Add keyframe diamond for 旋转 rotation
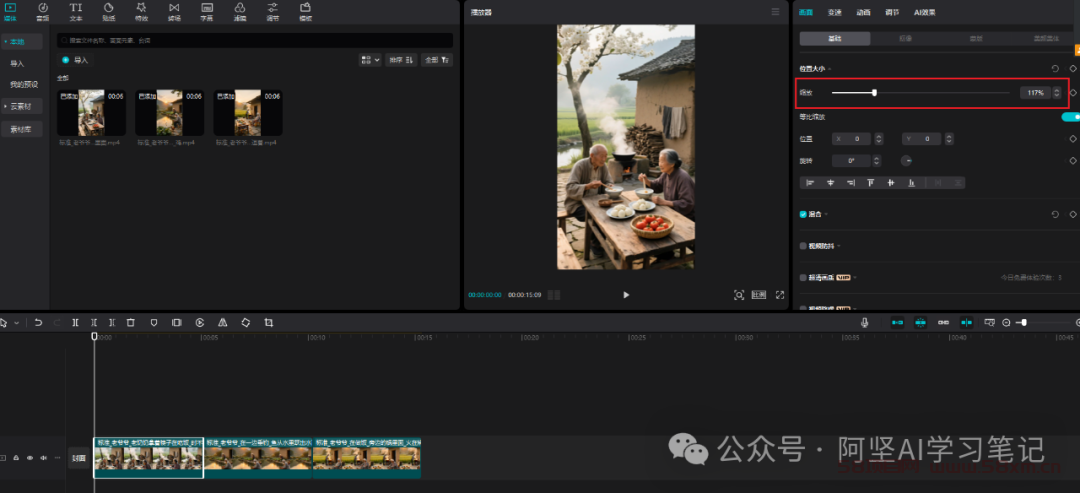Screen dimensions: 1080x493 [x=1072, y=160]
